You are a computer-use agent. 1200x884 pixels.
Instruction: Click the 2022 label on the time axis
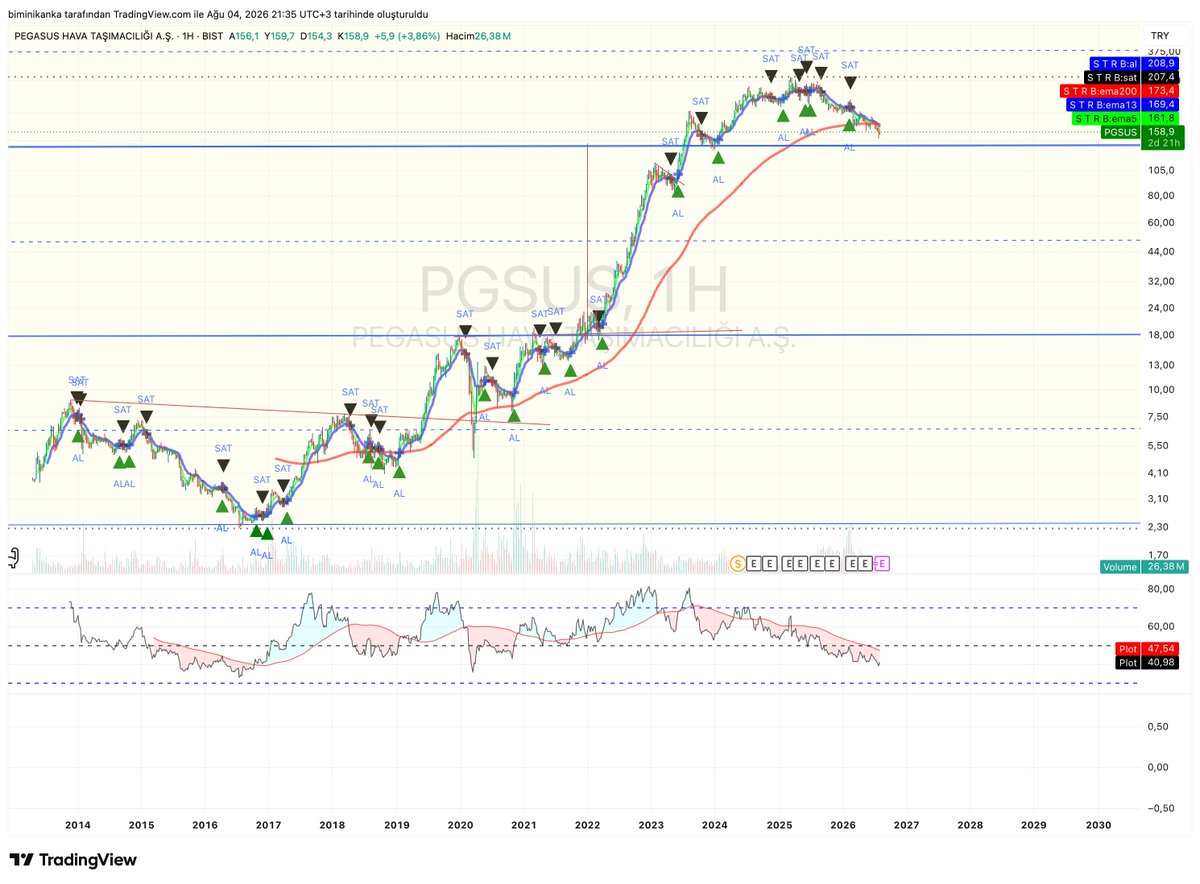pyautogui.click(x=587, y=825)
